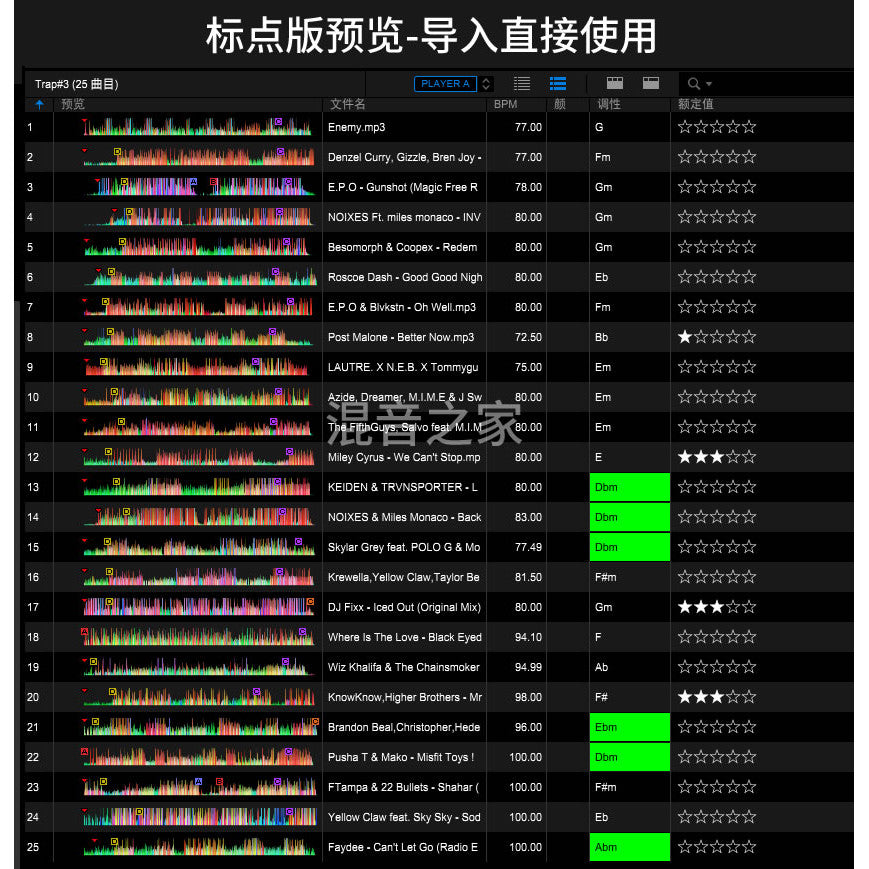
Task: Click the 98.00 BPM value of KnowKnow
Action: (x=528, y=697)
